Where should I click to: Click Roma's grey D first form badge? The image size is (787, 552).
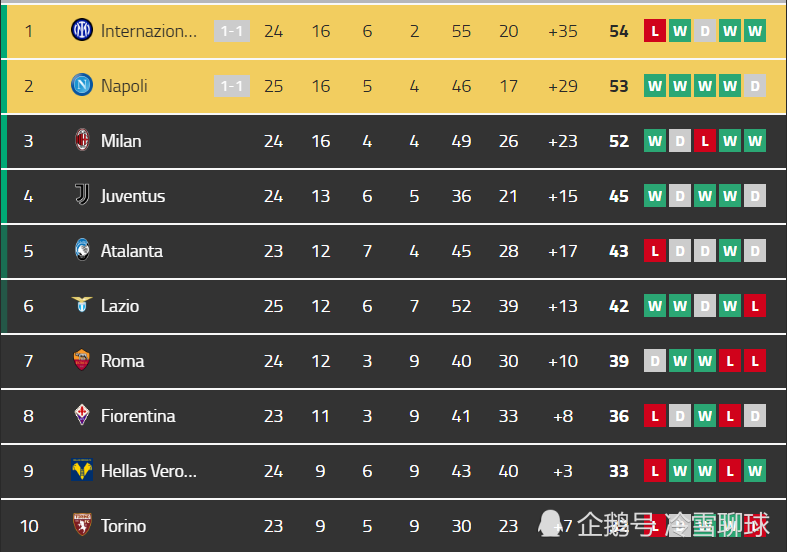click(654, 361)
